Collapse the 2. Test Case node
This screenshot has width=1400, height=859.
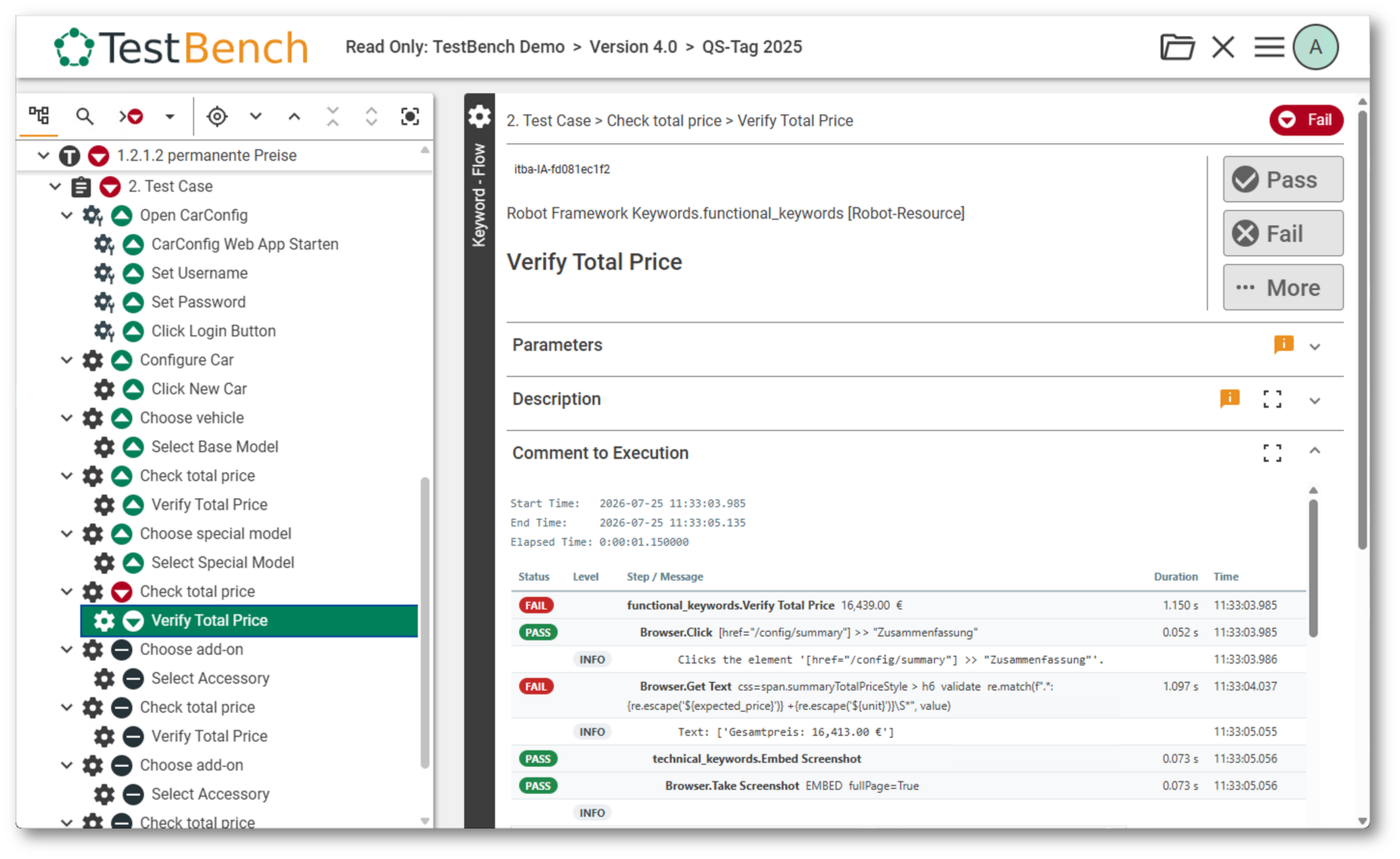coord(55,186)
